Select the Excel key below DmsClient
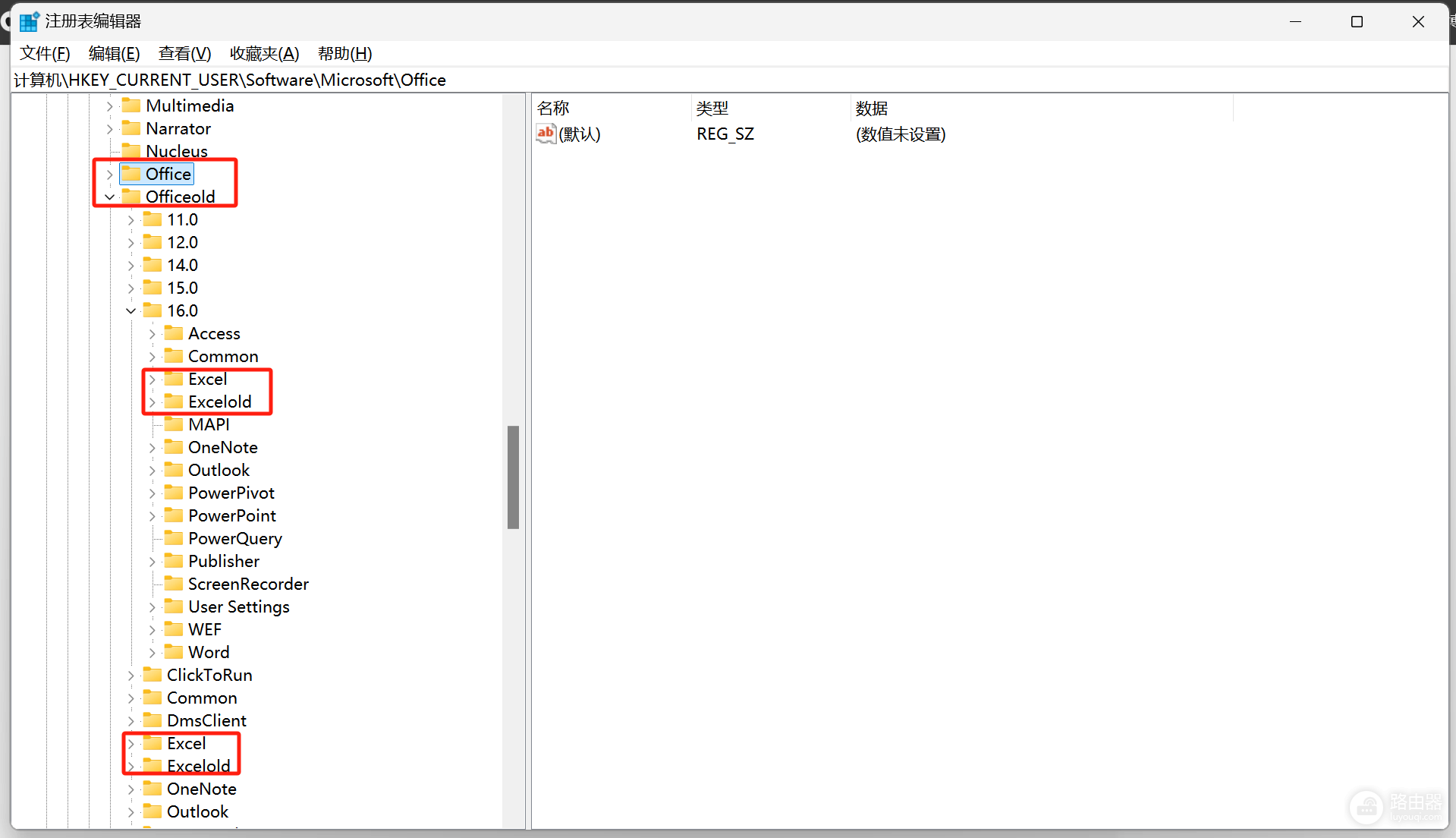Screen dimensions: 1456x838 186,743
